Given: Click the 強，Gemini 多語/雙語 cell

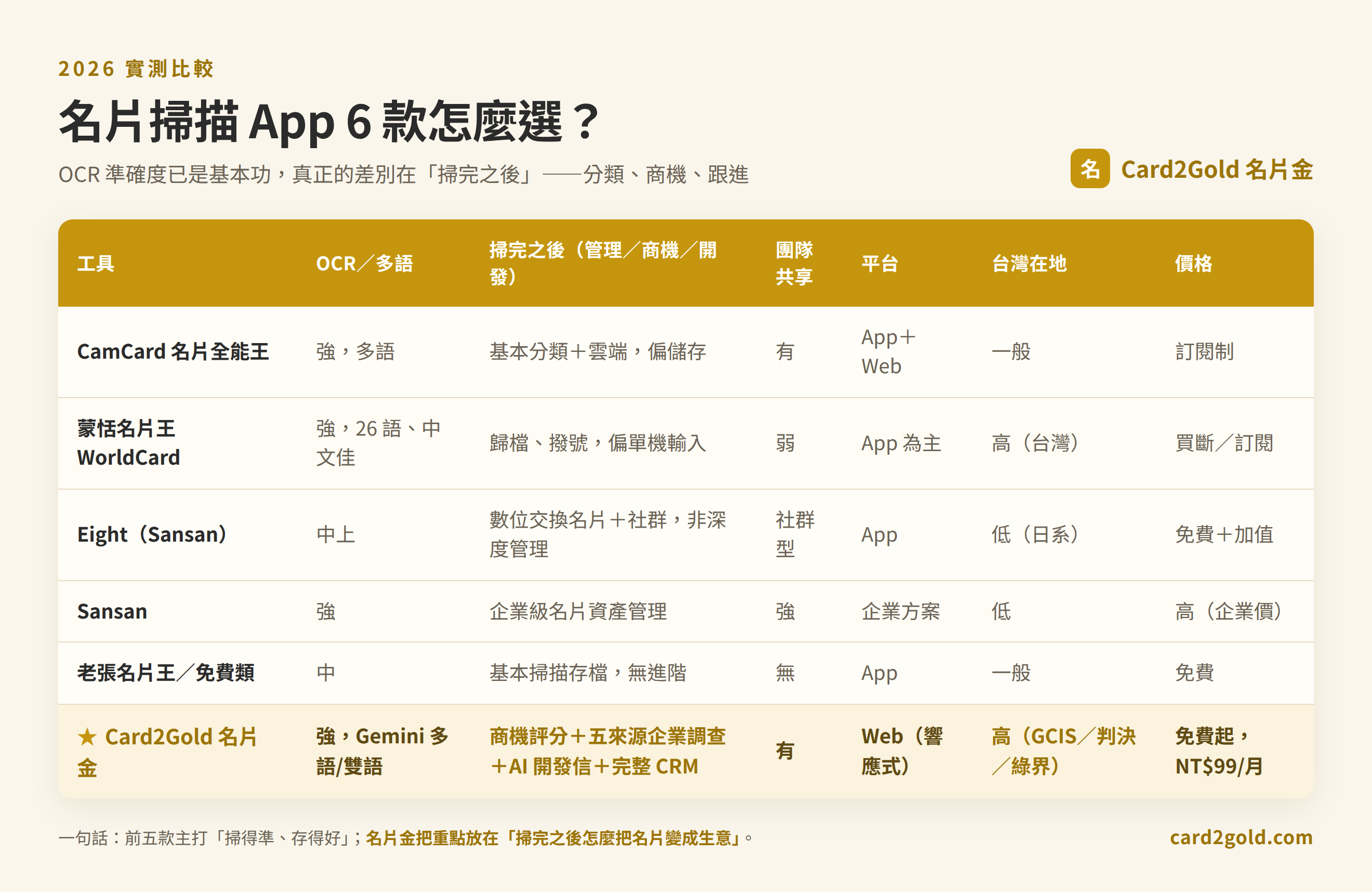Looking at the screenshot, I should pos(382,751).
